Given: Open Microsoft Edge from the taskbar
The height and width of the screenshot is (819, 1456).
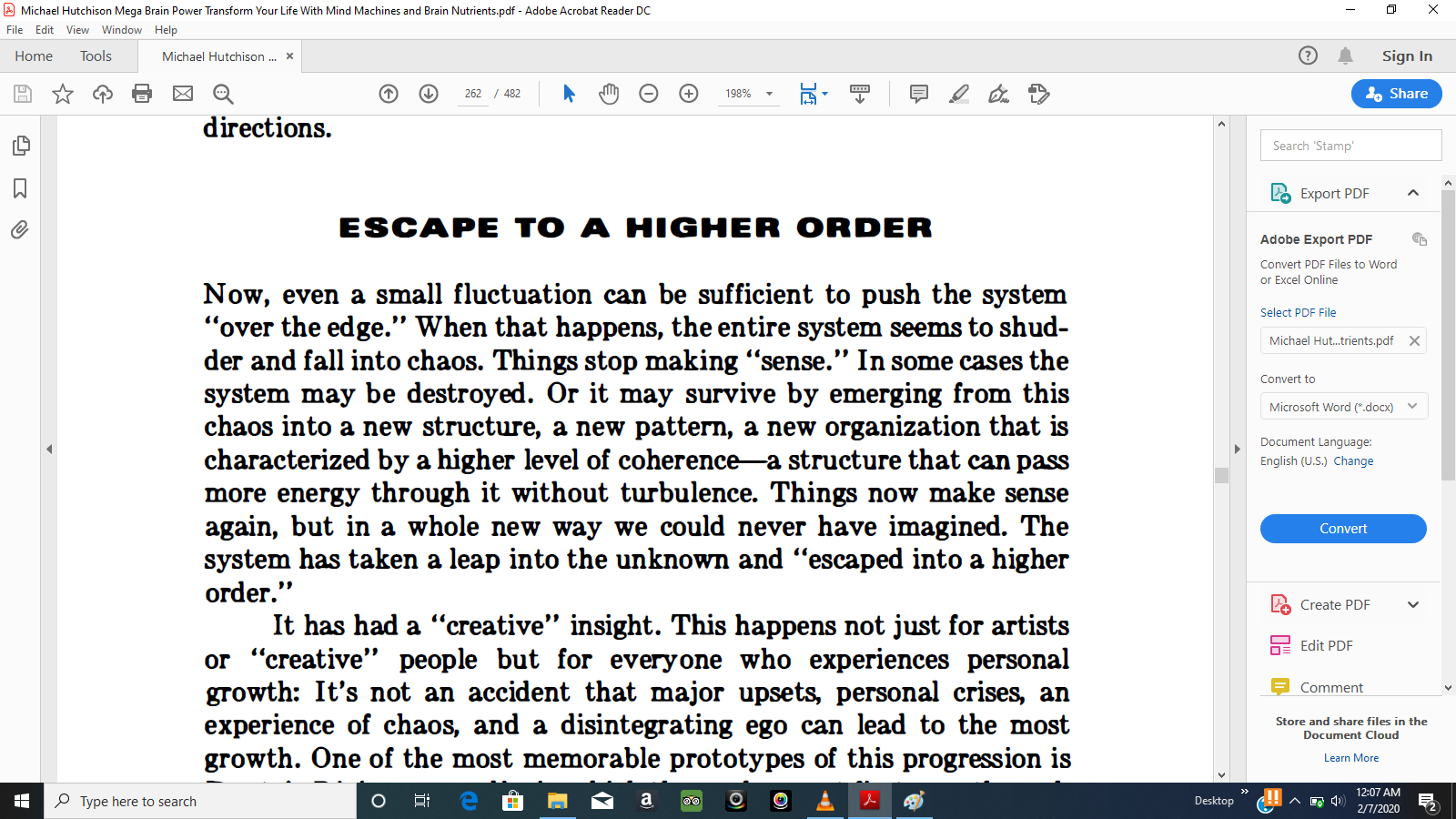Looking at the screenshot, I should point(469,801).
